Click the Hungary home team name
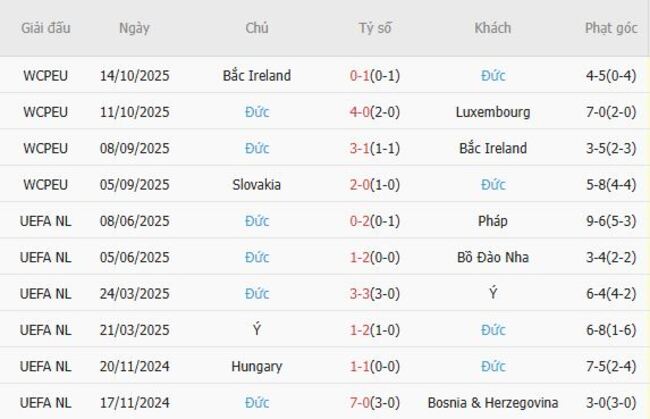The image size is (650, 419). [257, 367]
